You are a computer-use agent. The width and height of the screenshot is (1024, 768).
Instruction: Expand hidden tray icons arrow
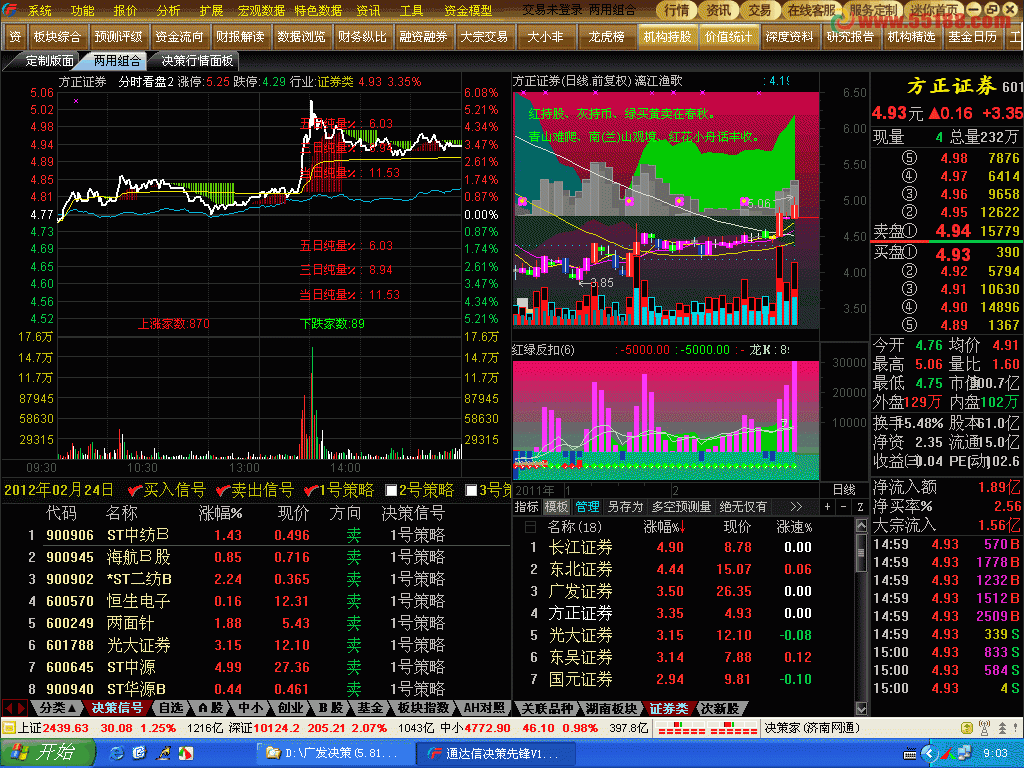929,754
